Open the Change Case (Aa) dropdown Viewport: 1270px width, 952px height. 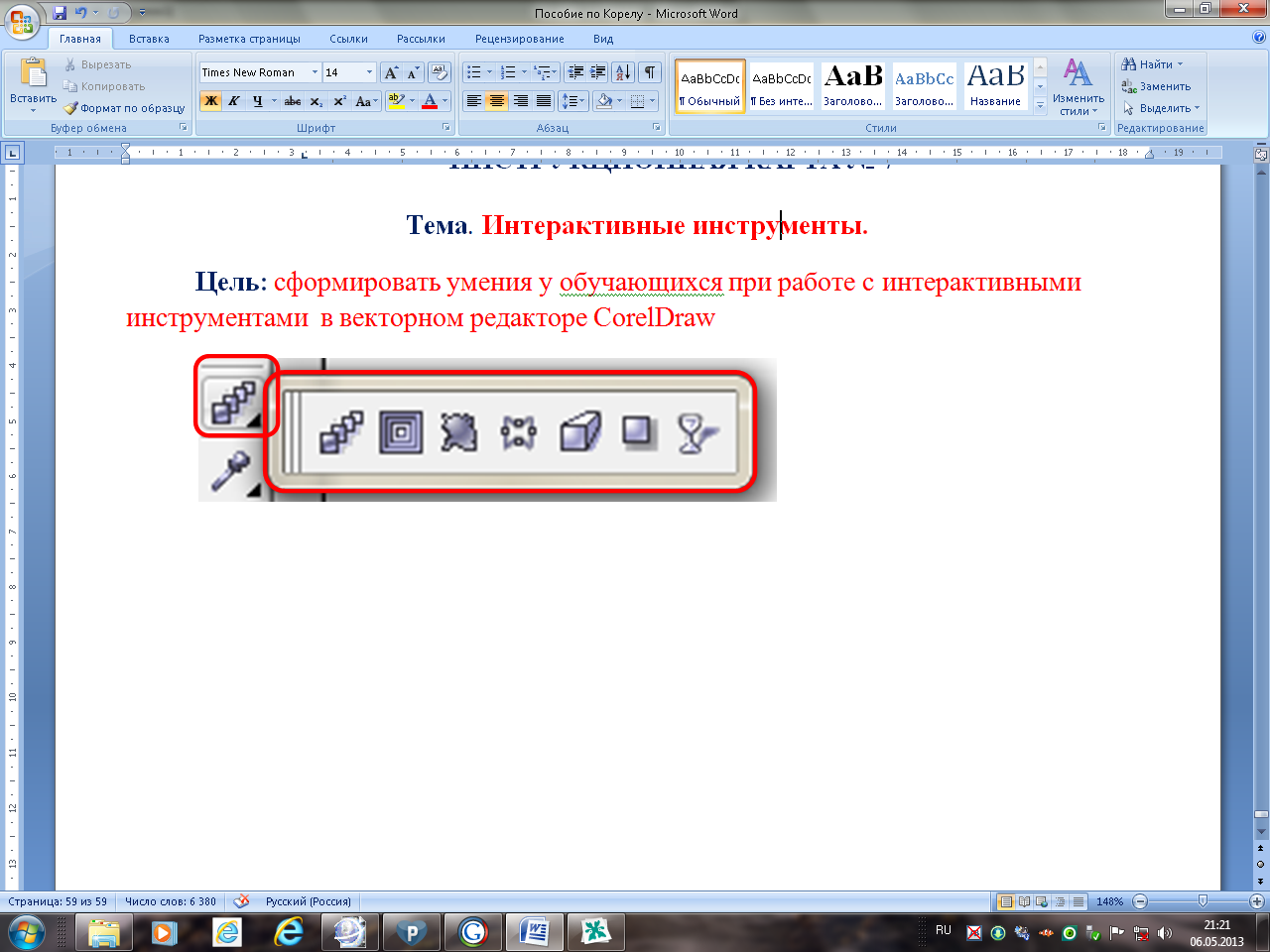[365, 101]
